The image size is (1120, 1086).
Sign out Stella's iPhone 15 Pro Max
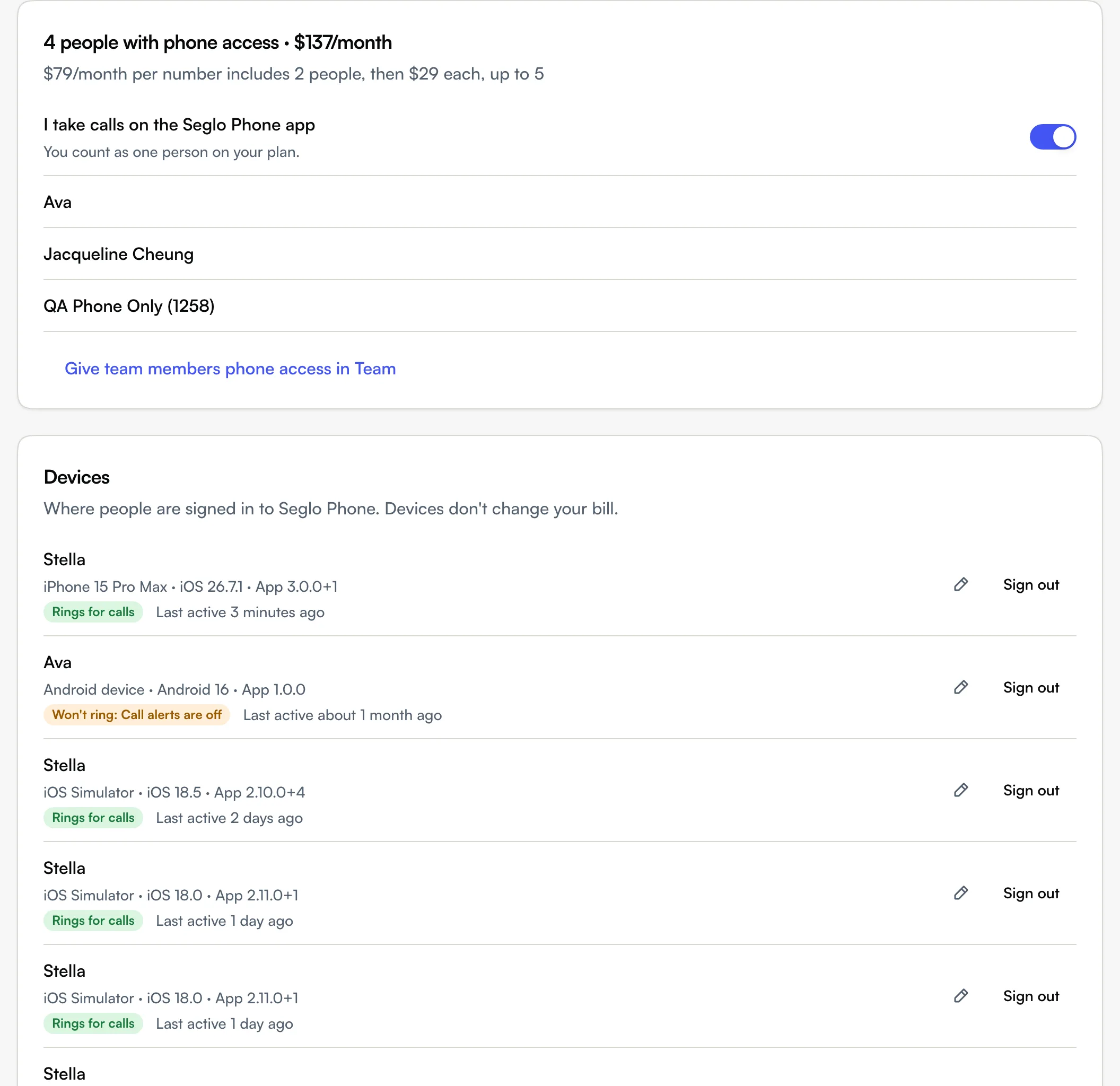pos(1031,584)
